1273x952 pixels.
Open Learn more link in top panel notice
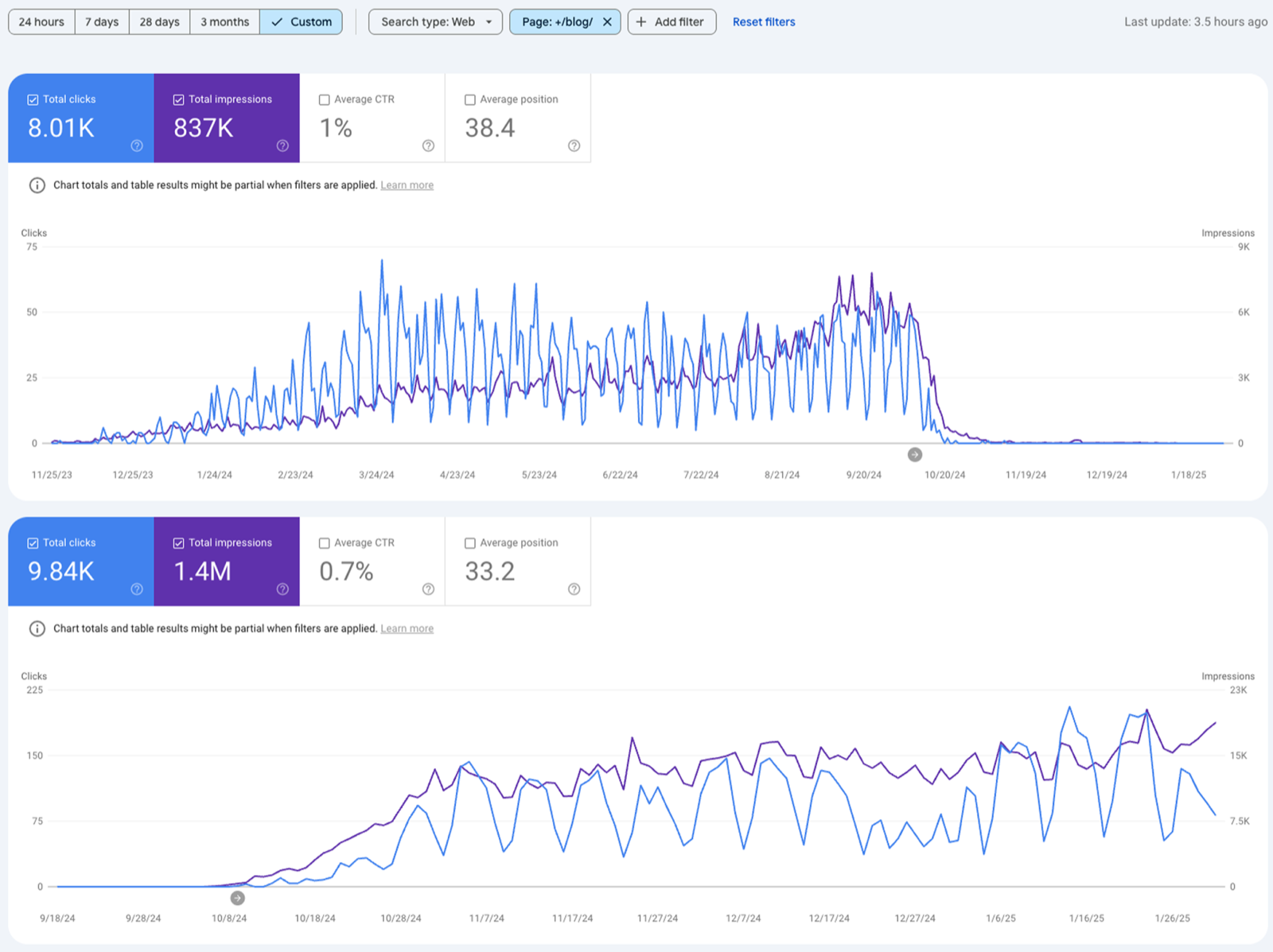(x=407, y=185)
